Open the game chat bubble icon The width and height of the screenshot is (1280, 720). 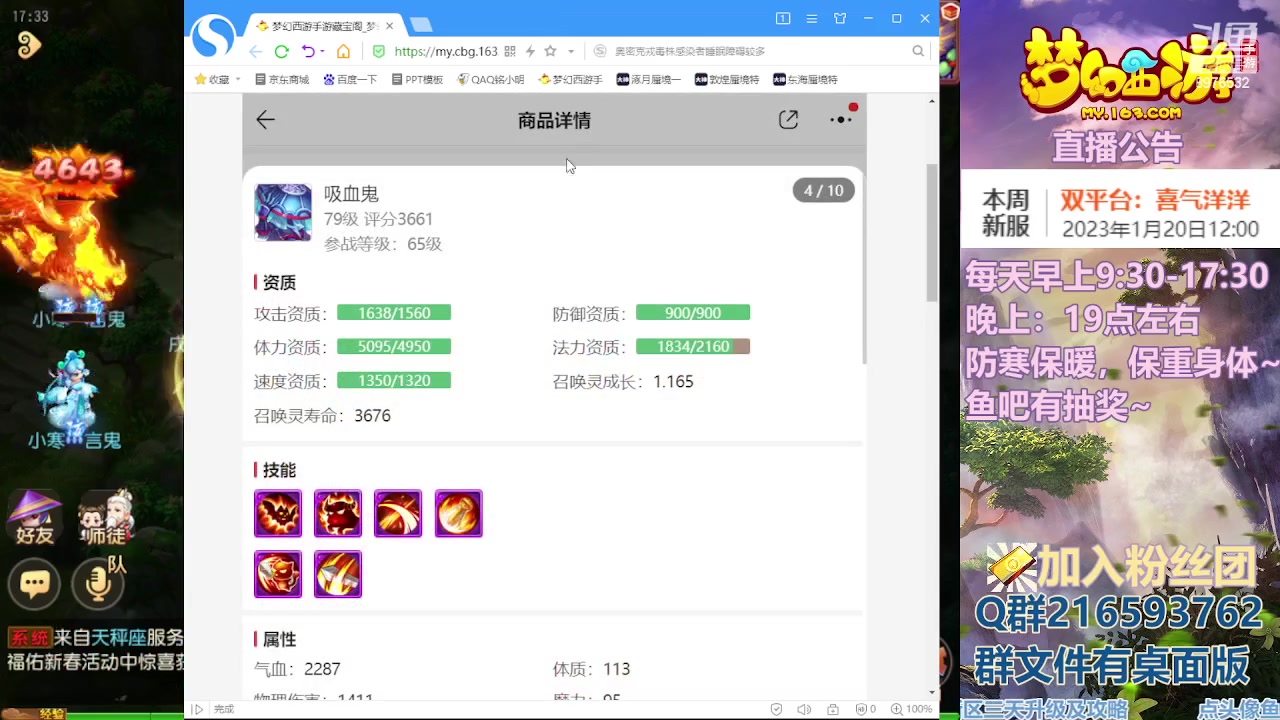tap(35, 583)
